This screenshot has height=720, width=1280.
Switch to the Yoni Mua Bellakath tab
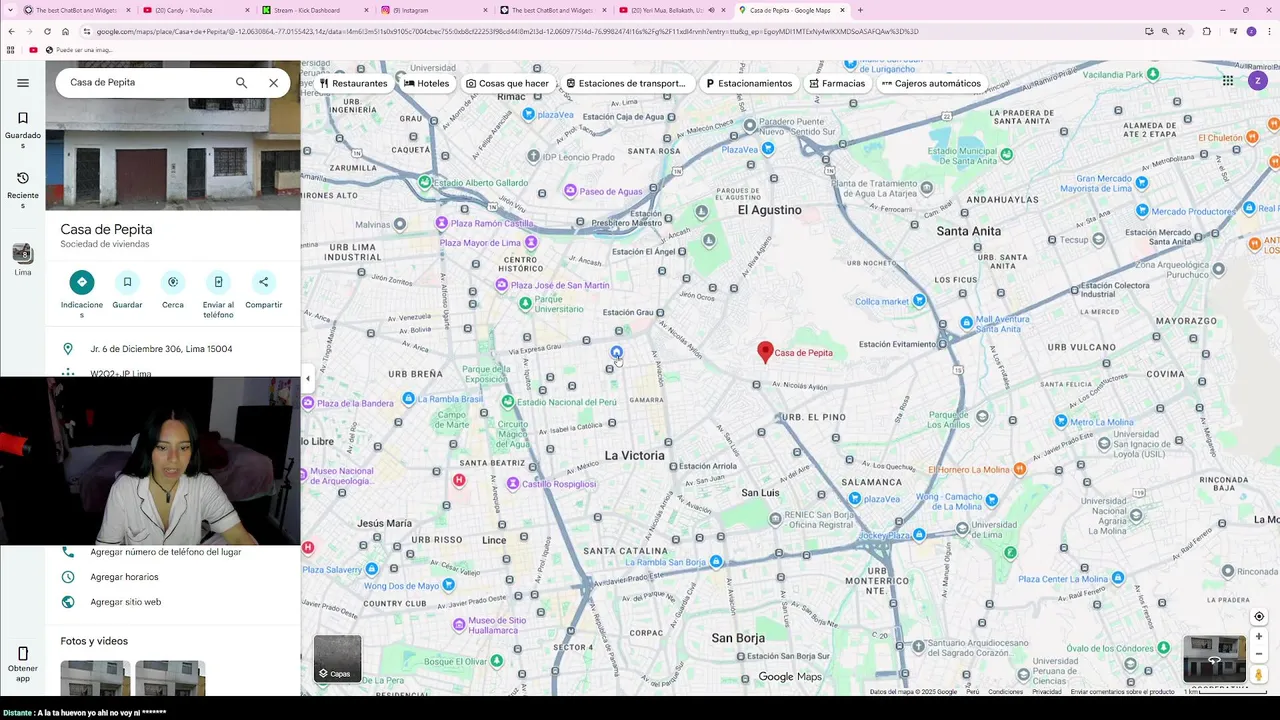(670, 10)
